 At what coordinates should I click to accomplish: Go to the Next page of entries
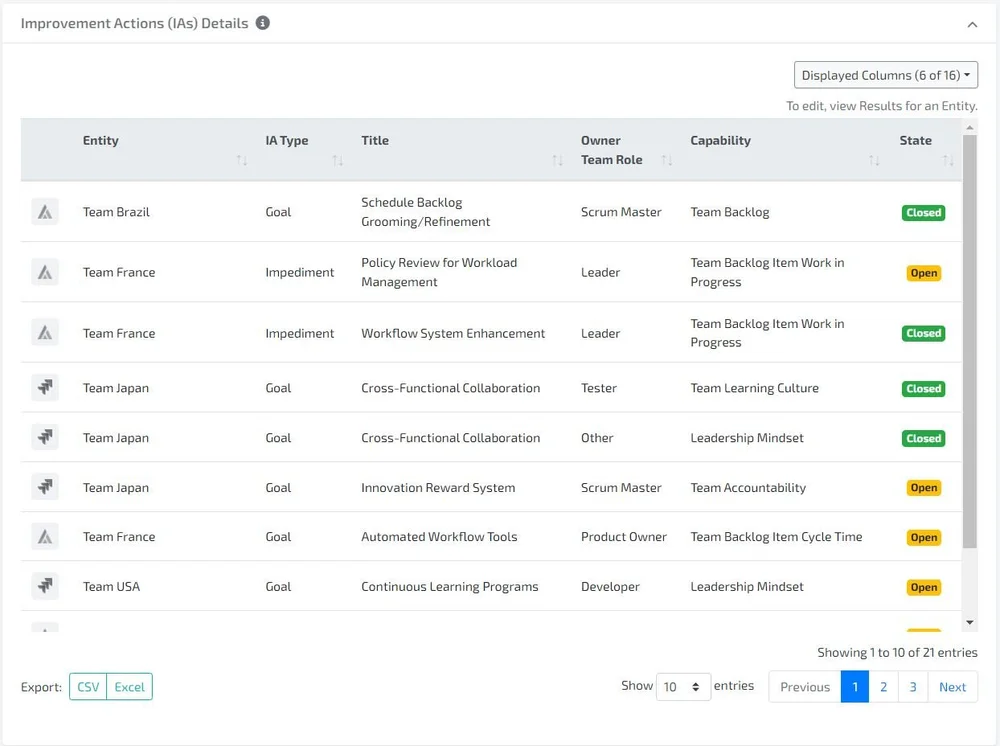[x=951, y=687]
